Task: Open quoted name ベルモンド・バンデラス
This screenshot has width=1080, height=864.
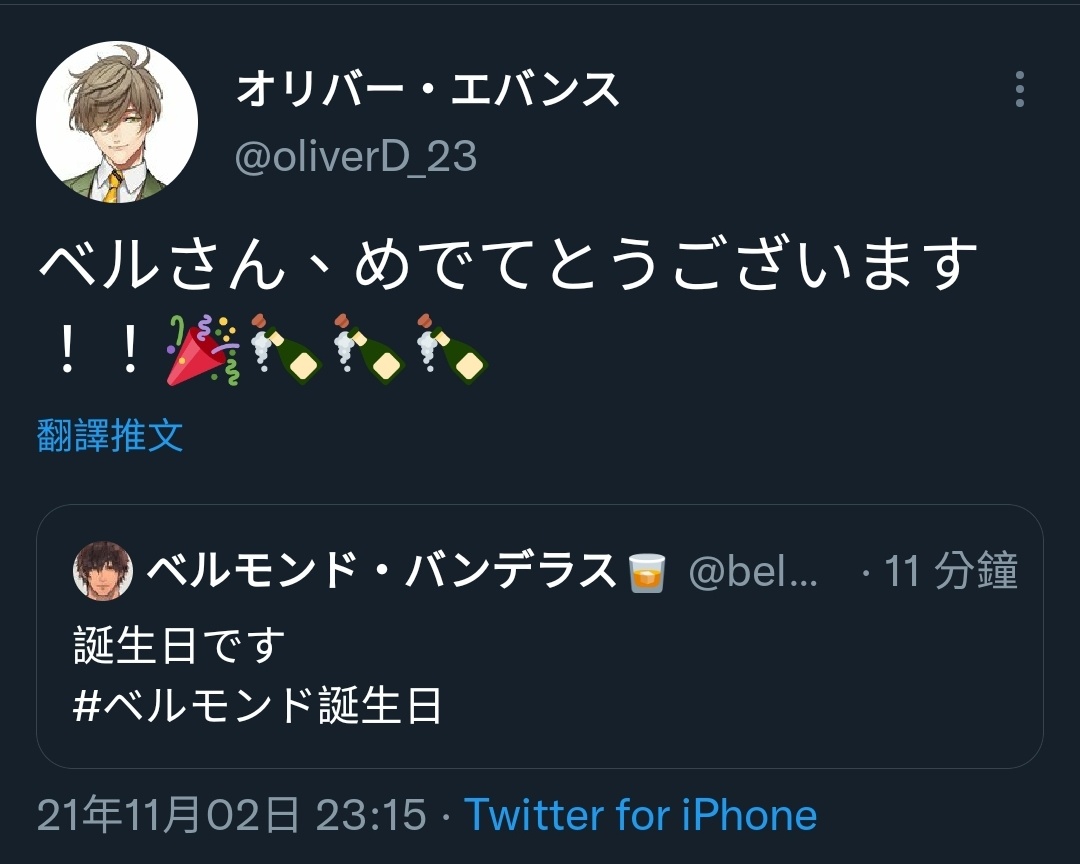Action: click(x=381, y=571)
